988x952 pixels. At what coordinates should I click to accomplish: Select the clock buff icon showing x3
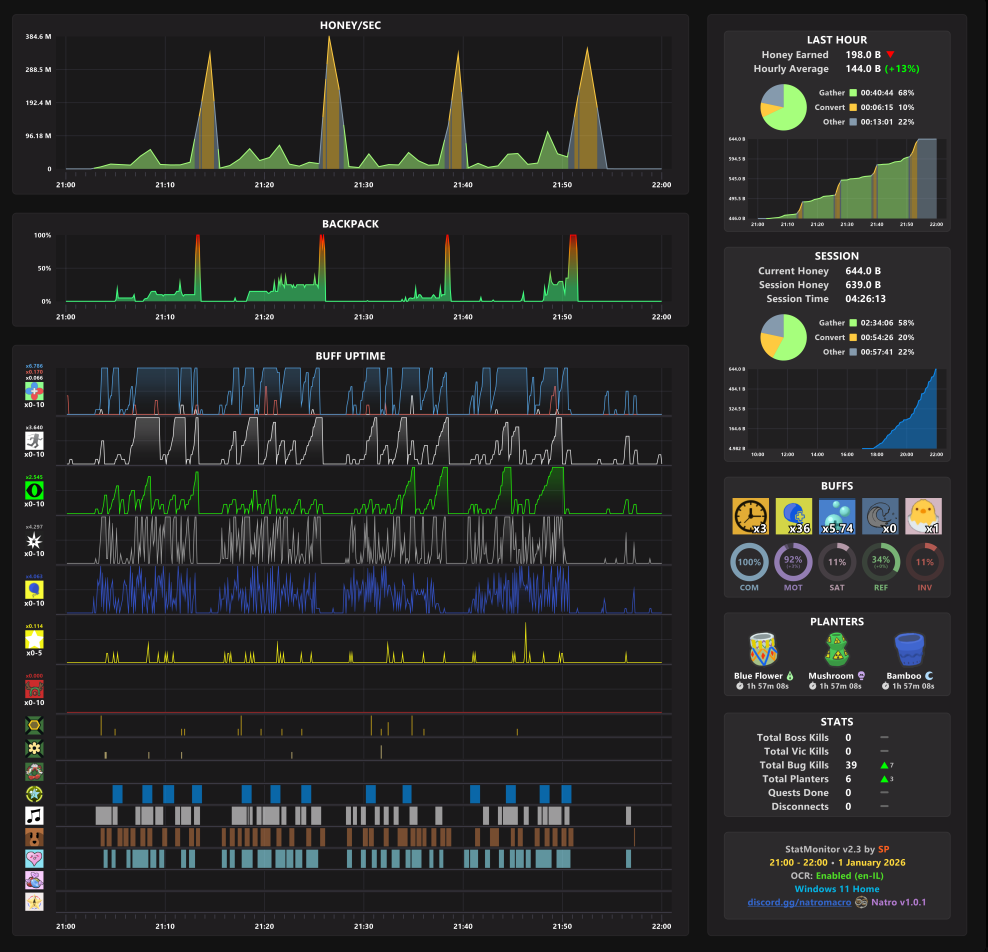(751, 515)
